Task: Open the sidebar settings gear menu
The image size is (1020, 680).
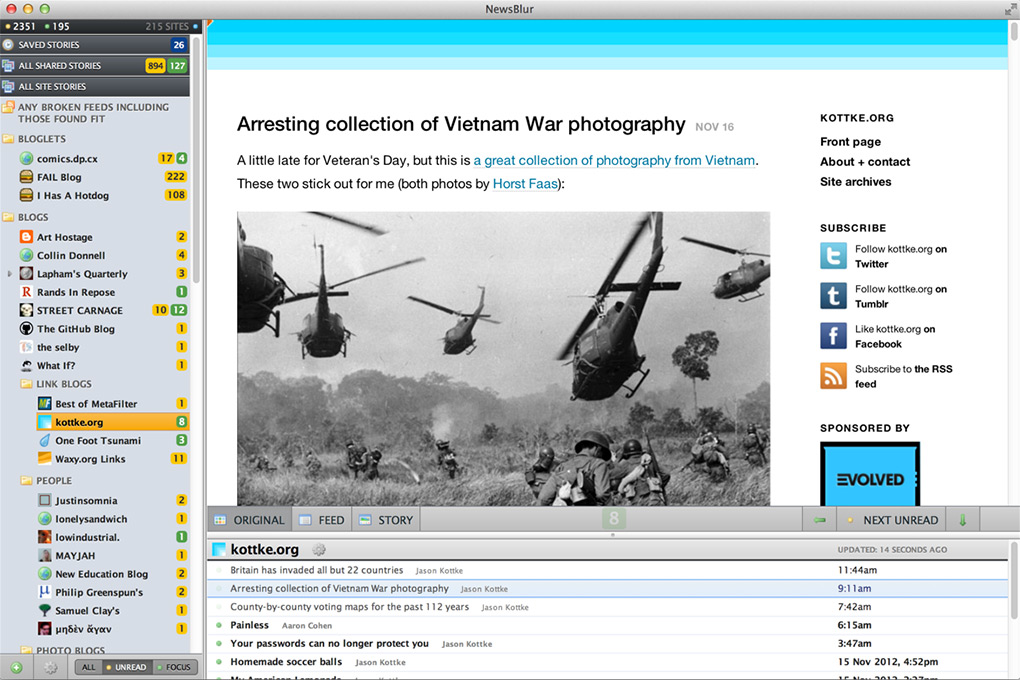Action: pos(50,667)
